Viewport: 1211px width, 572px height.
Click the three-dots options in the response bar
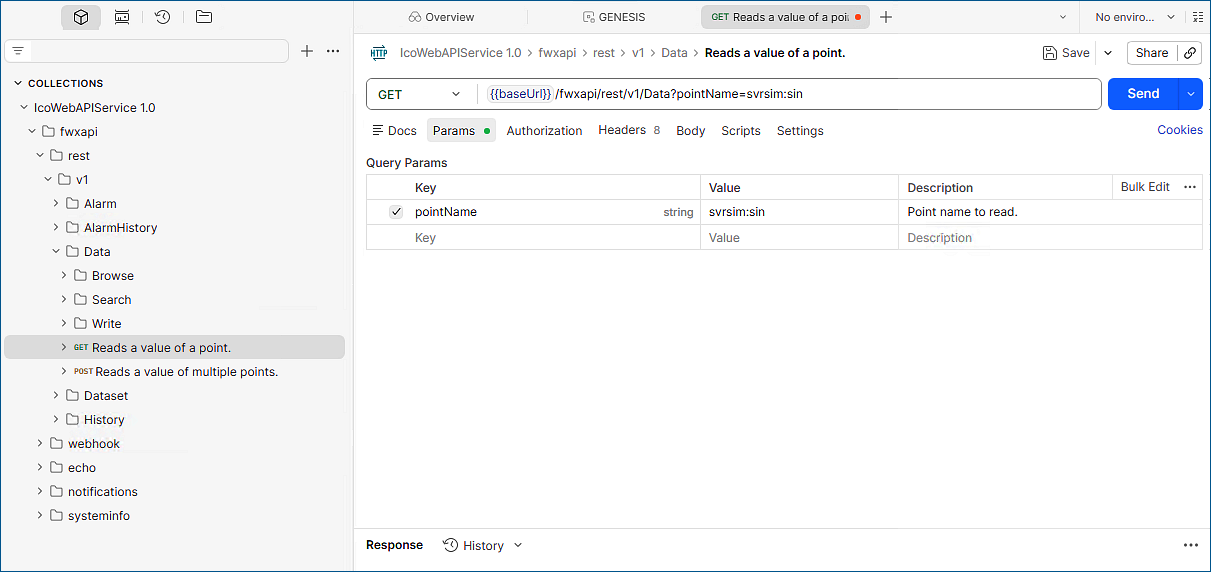coord(1190,545)
